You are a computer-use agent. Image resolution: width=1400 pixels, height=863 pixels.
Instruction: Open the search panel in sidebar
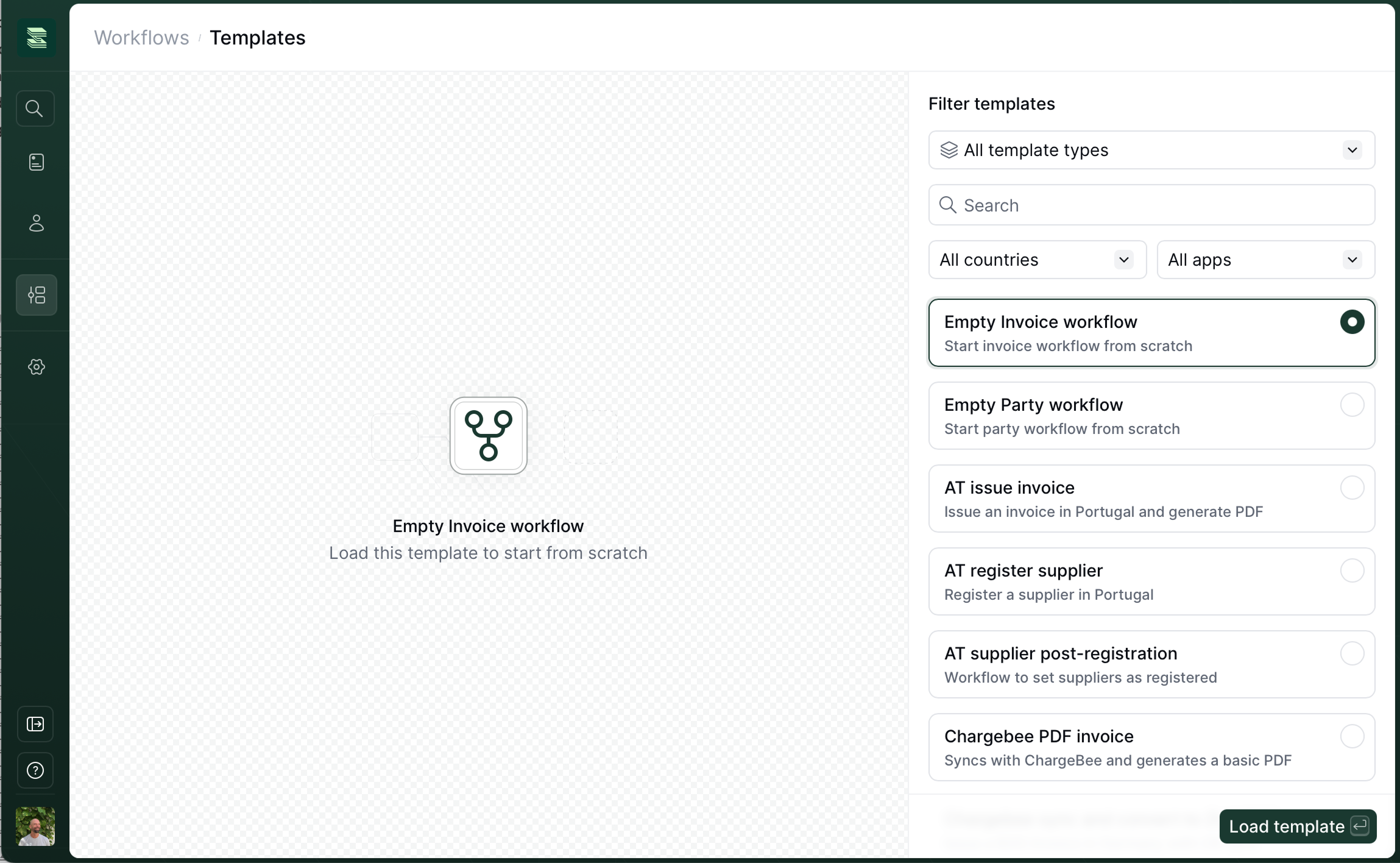coord(35,108)
